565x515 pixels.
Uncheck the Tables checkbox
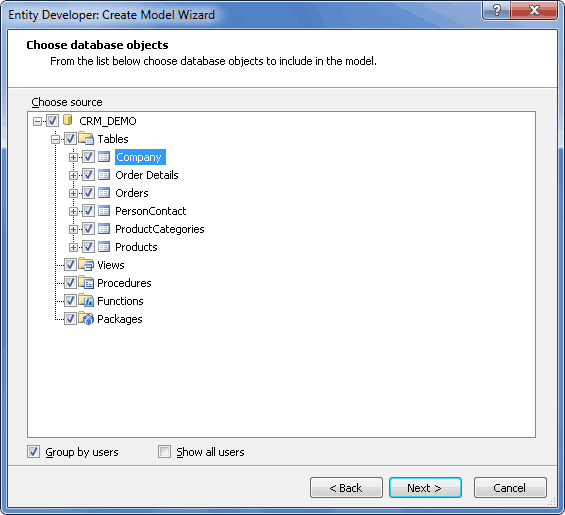click(x=70, y=139)
